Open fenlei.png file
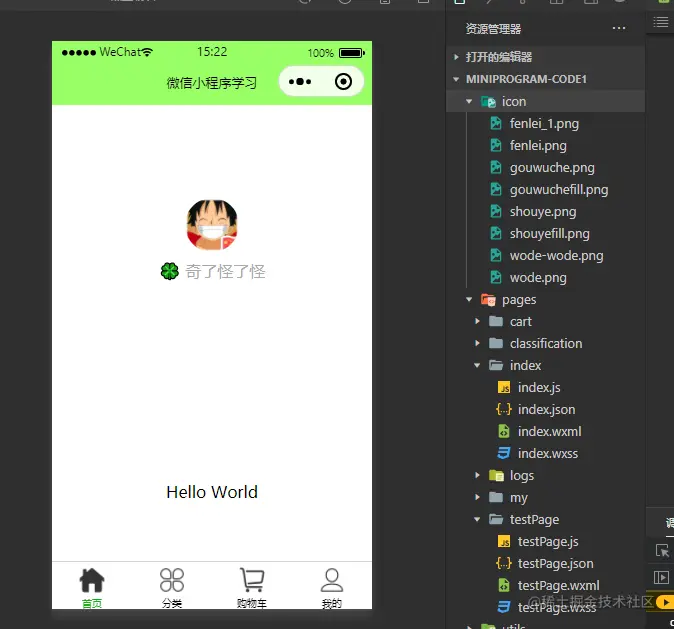 click(x=538, y=146)
